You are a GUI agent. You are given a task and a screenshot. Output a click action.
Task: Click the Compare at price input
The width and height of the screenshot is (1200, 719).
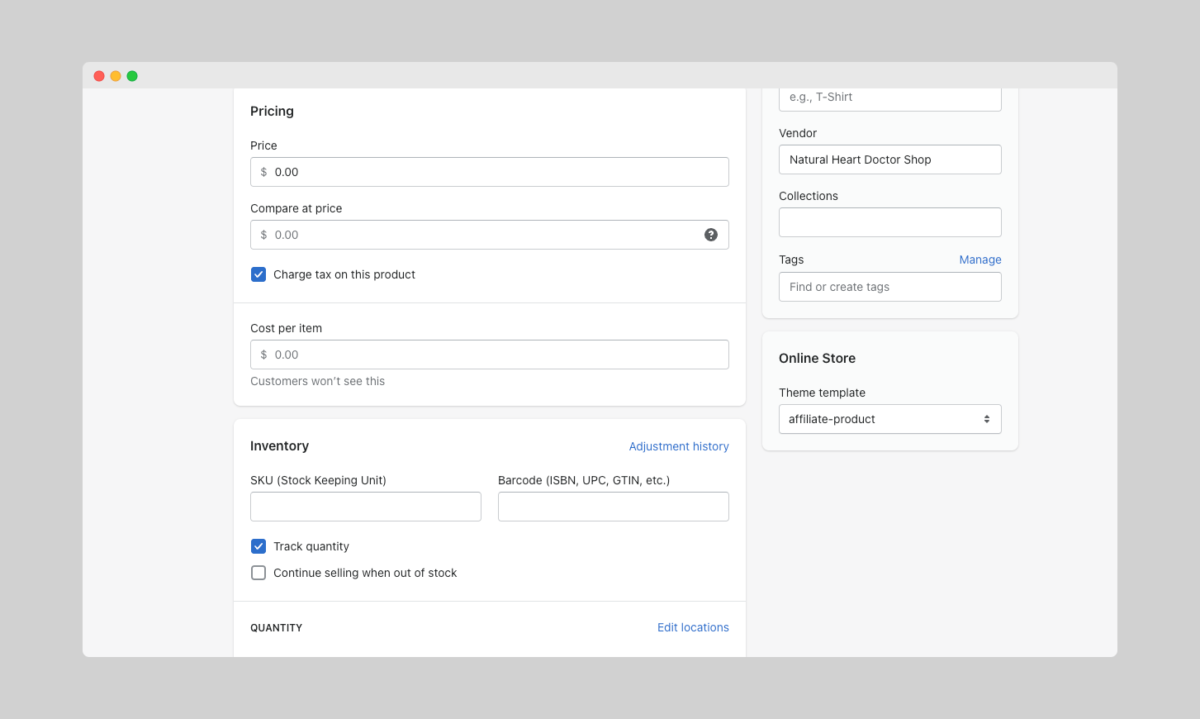pos(480,235)
